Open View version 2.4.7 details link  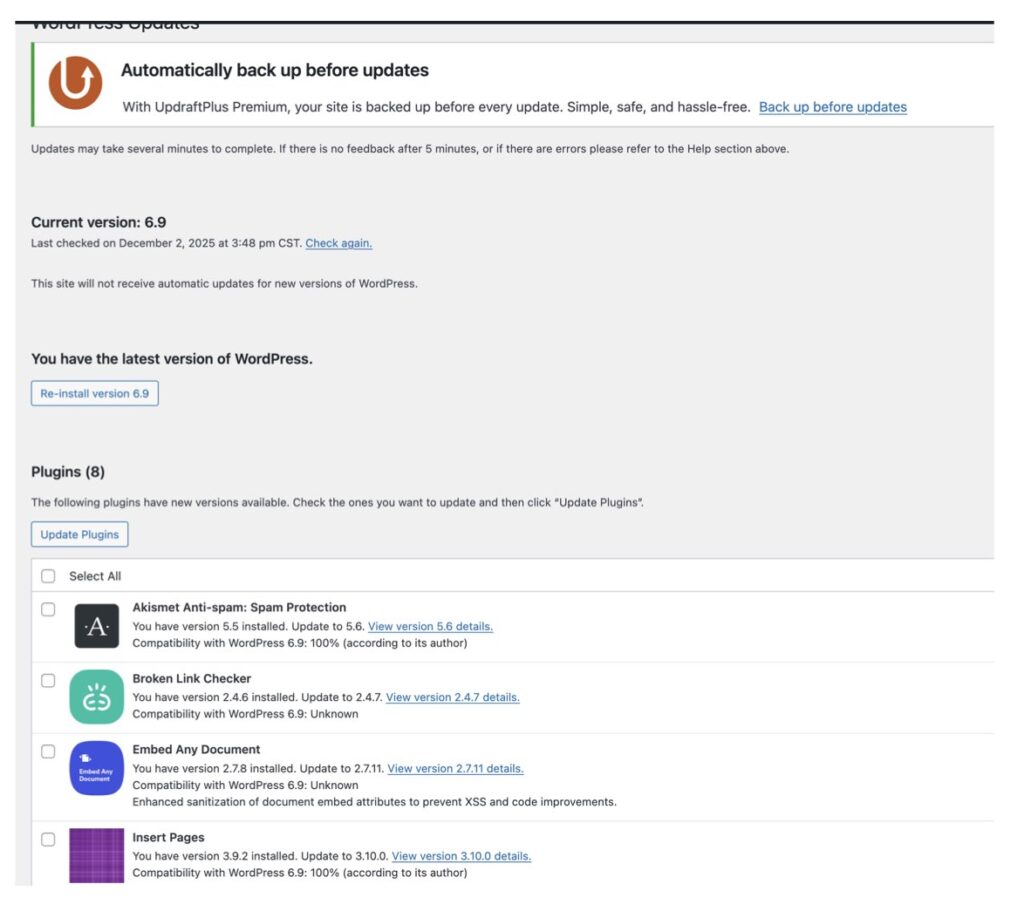452,697
